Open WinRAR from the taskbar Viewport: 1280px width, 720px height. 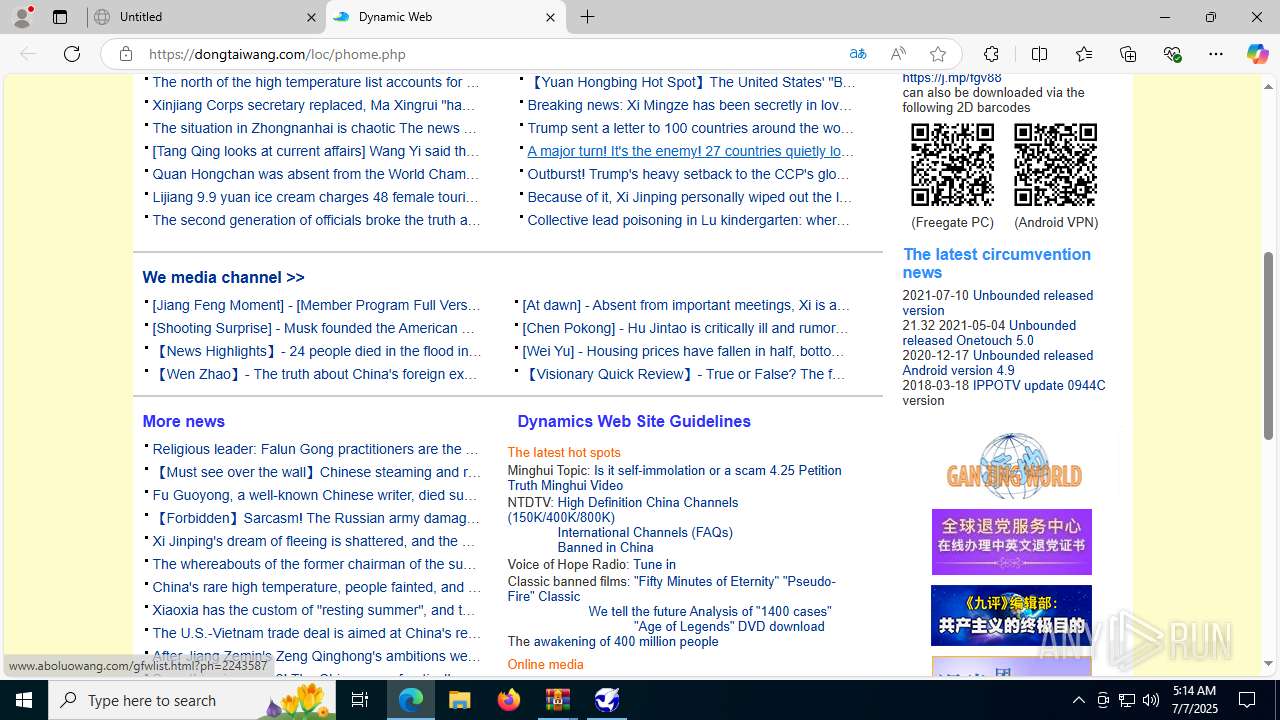(x=558, y=700)
